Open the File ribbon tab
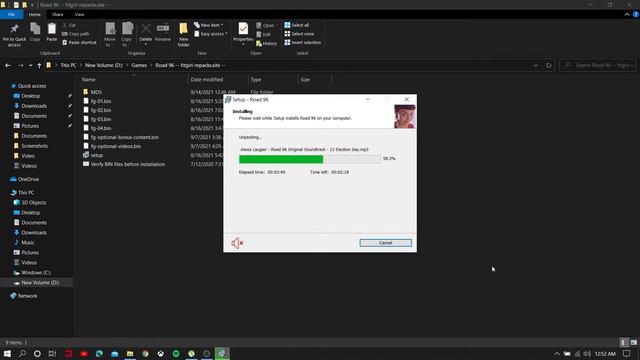640x360 pixels. click(x=11, y=15)
